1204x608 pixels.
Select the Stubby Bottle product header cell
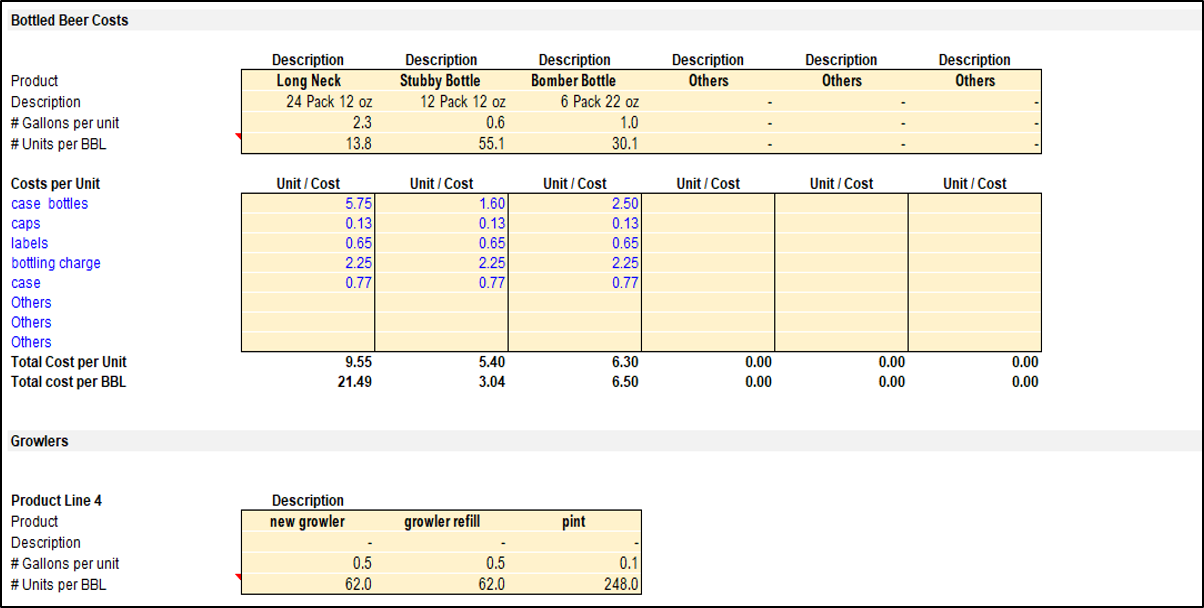point(441,81)
